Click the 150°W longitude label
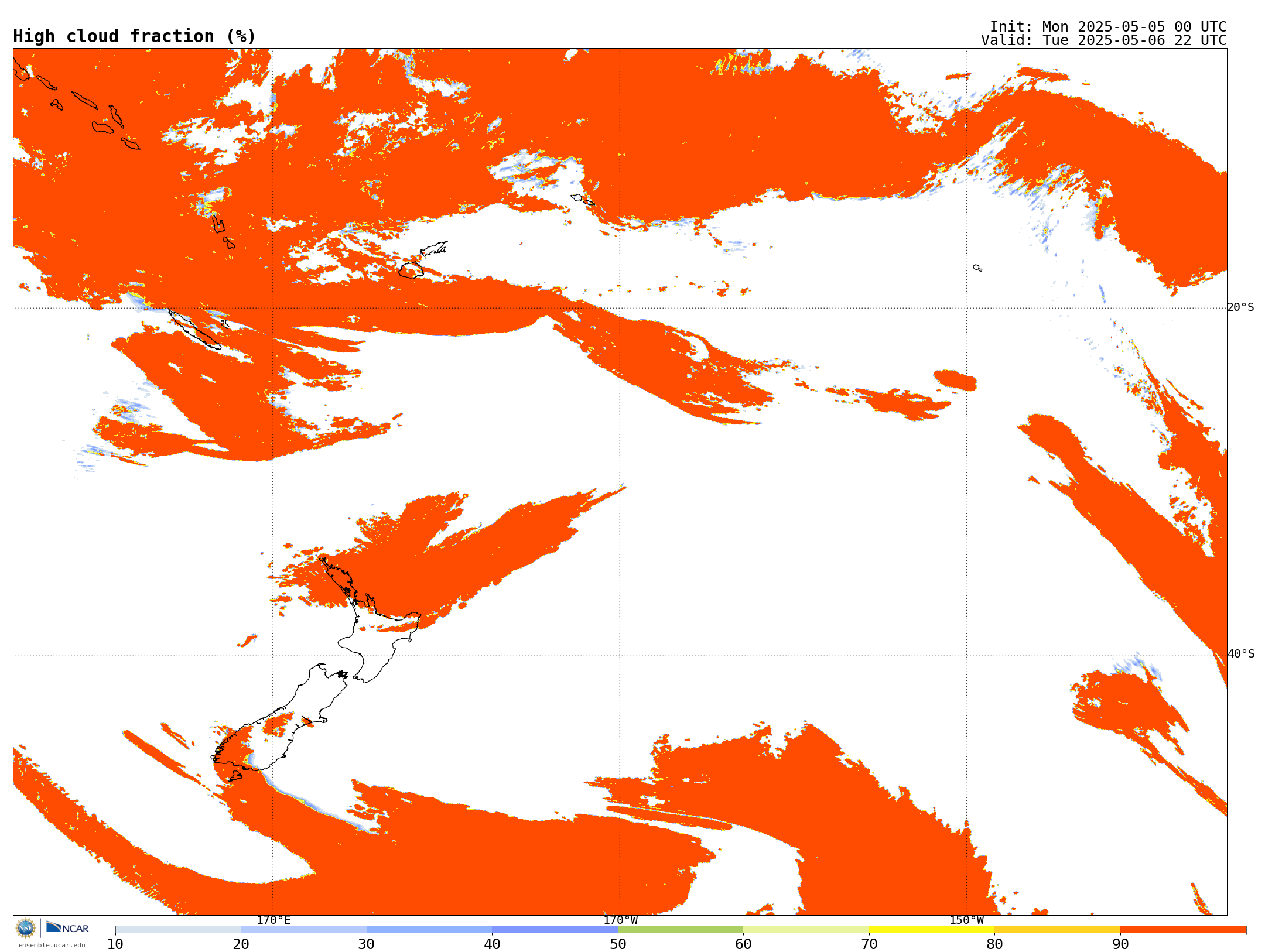 (x=966, y=920)
